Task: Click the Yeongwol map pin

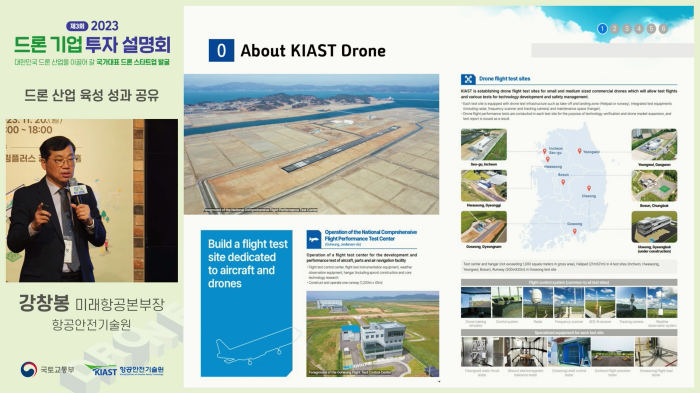Action: point(579,151)
